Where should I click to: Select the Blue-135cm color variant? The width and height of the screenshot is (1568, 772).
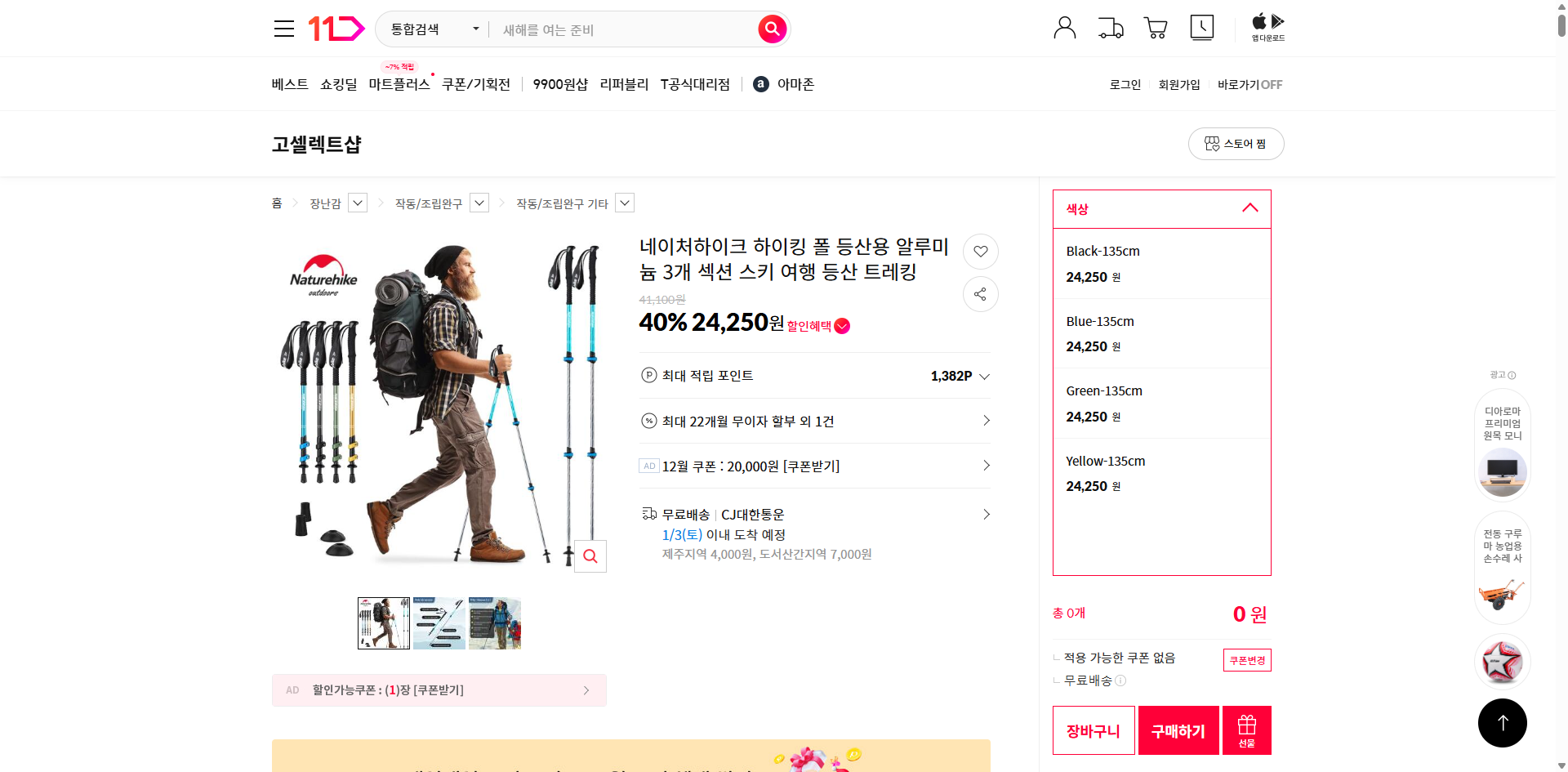point(1160,332)
